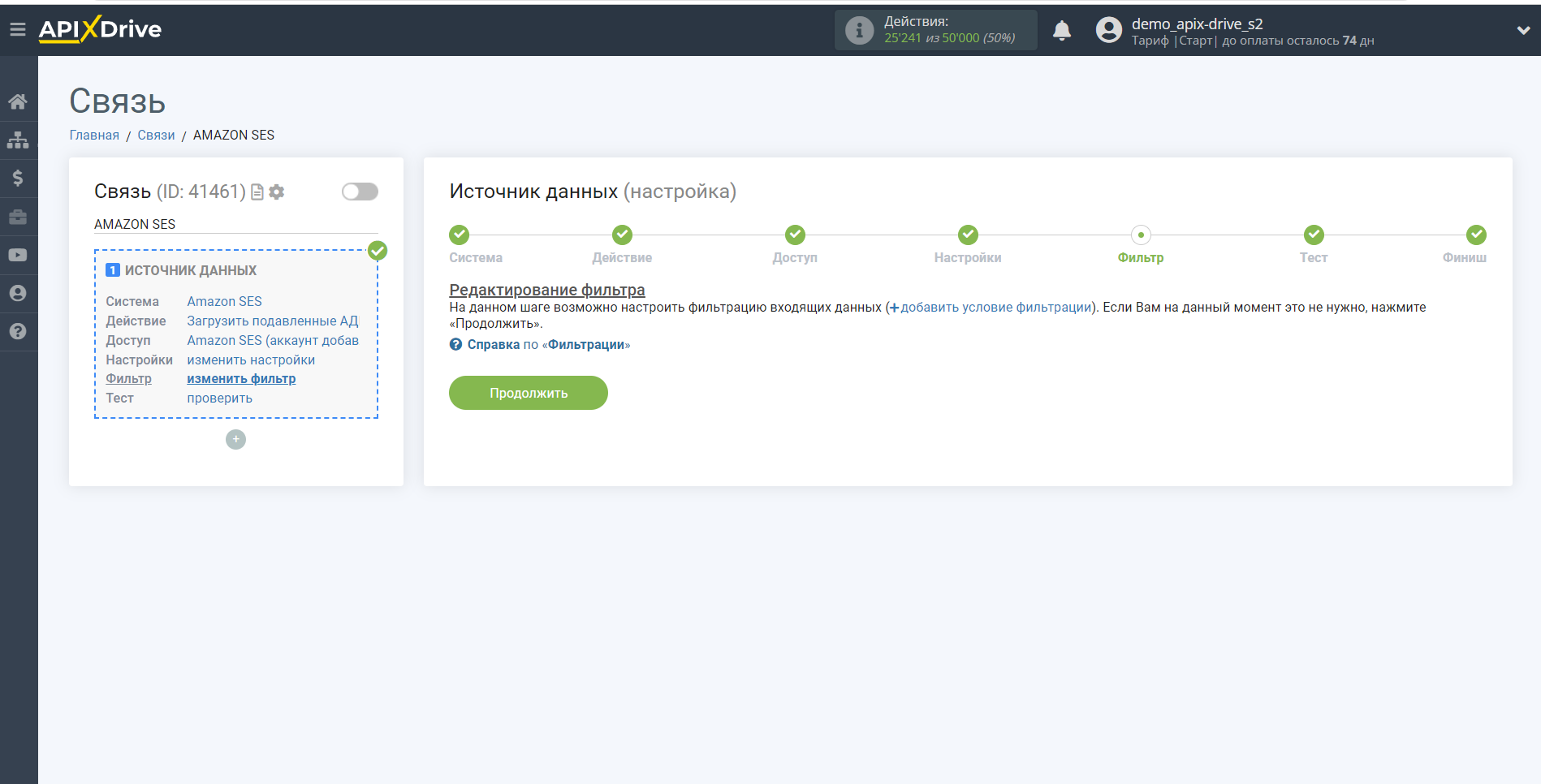The height and width of the screenshot is (784, 1541).
Task: Click the Главная breadcrumb
Action: point(94,136)
